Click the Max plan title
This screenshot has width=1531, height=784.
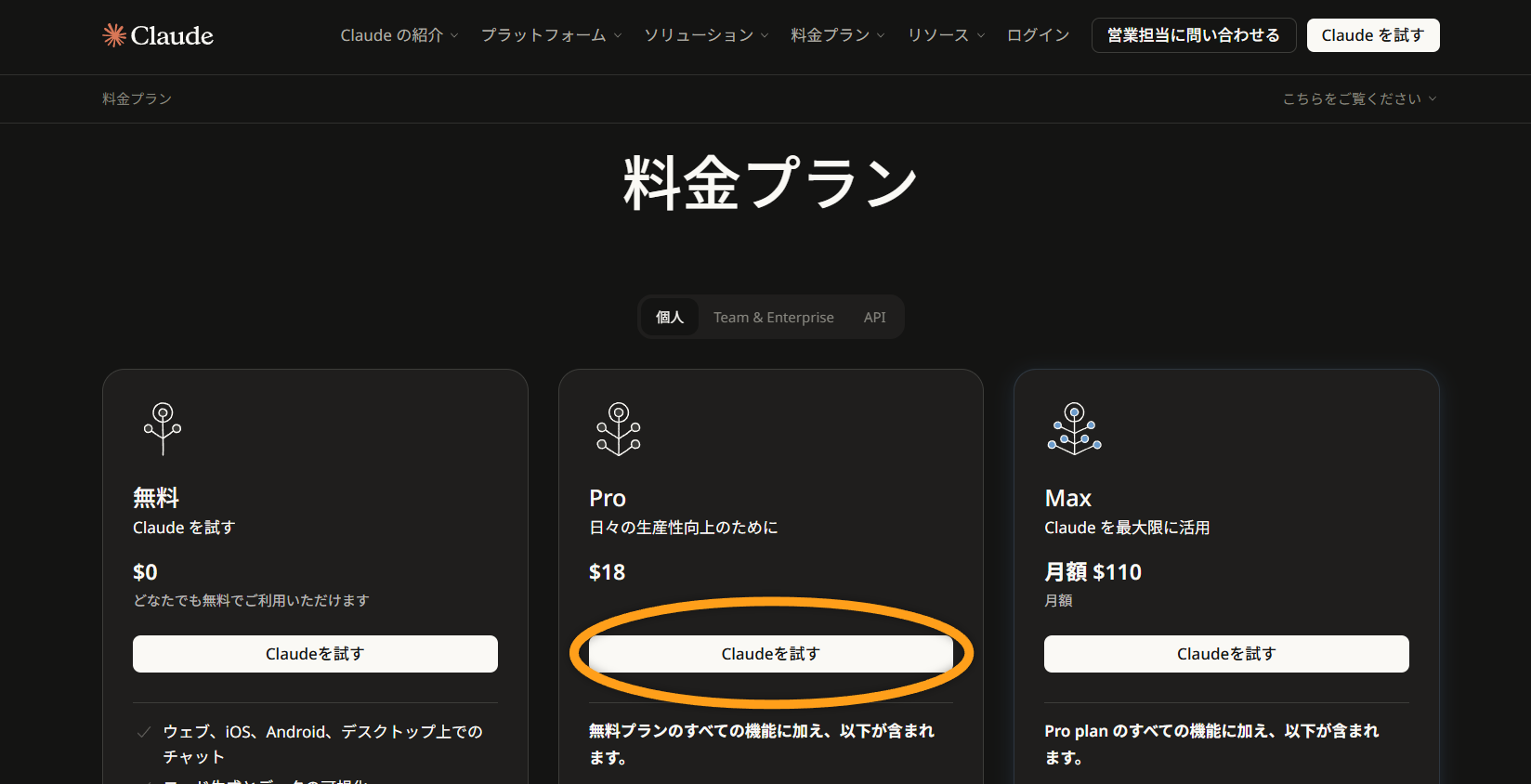tap(1068, 498)
